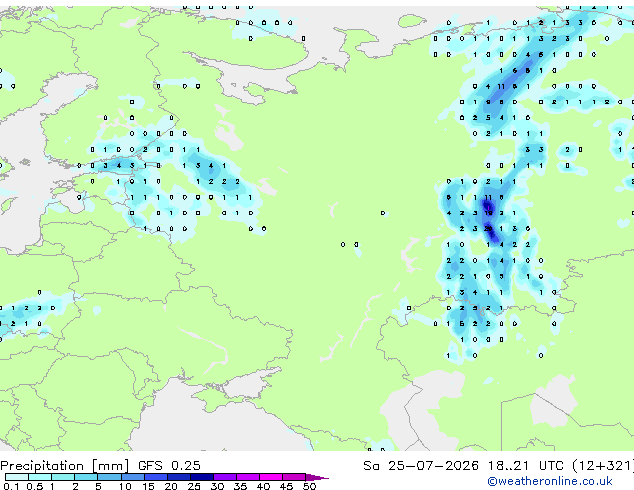Click the legend label '15'
Viewport: 634px width, 490px height.
point(148,486)
